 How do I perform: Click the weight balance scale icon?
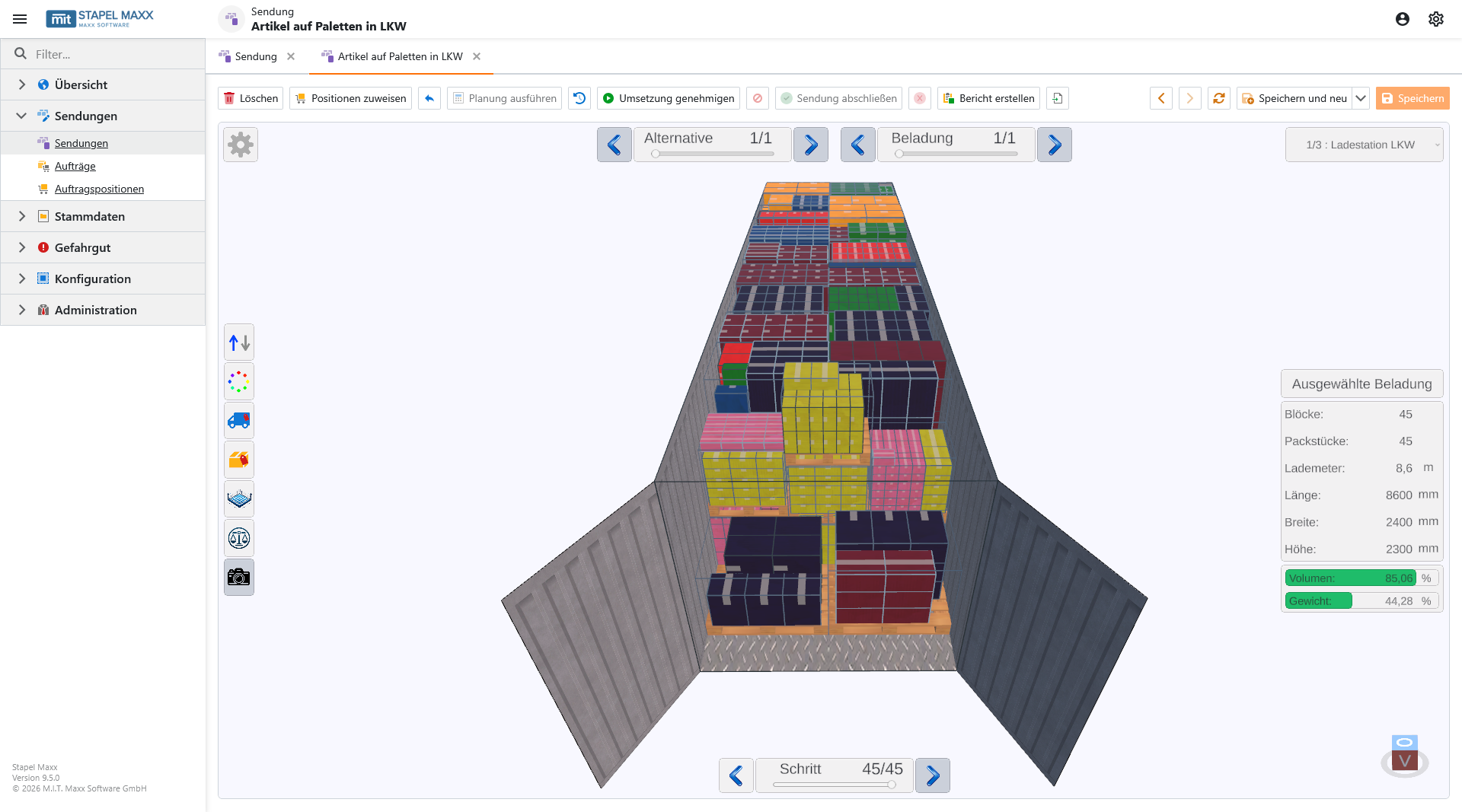point(239,539)
